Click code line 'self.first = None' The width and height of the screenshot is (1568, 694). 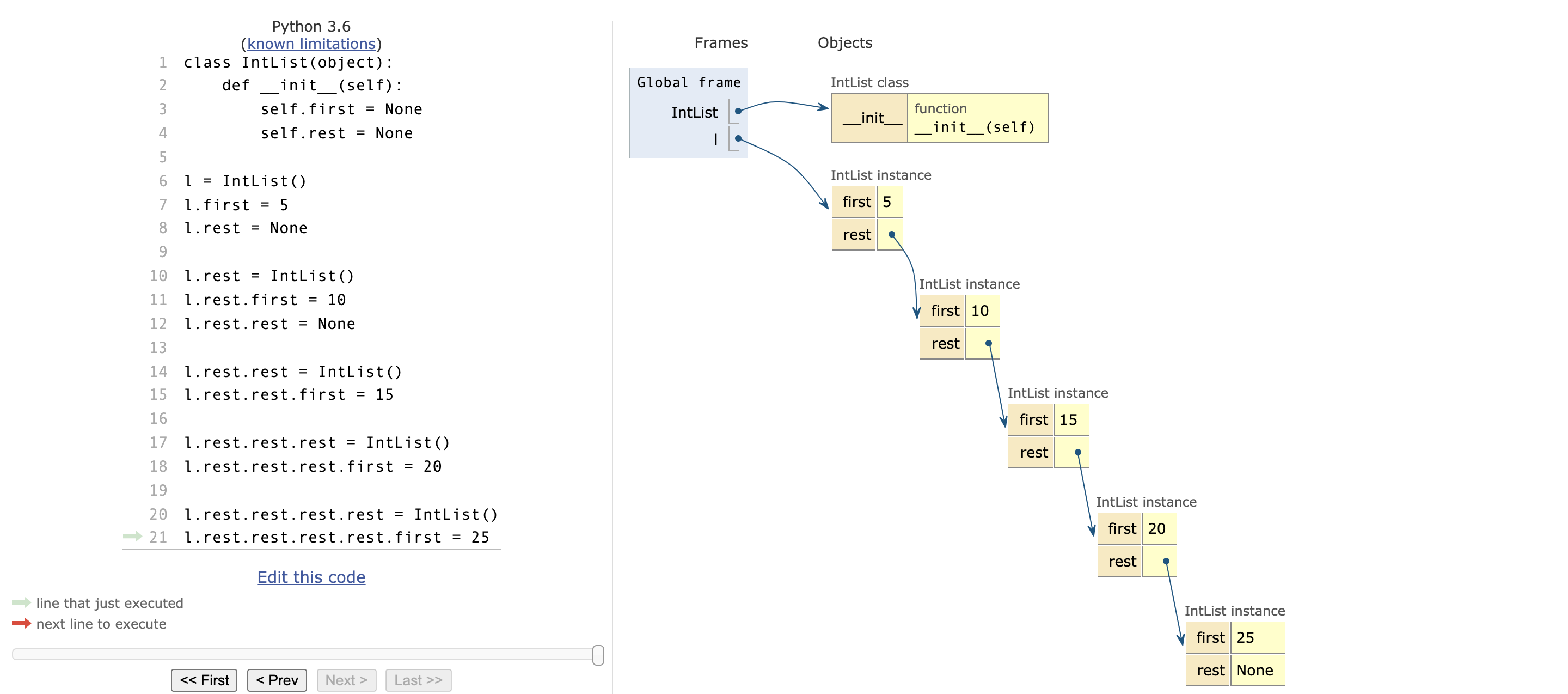(341, 109)
